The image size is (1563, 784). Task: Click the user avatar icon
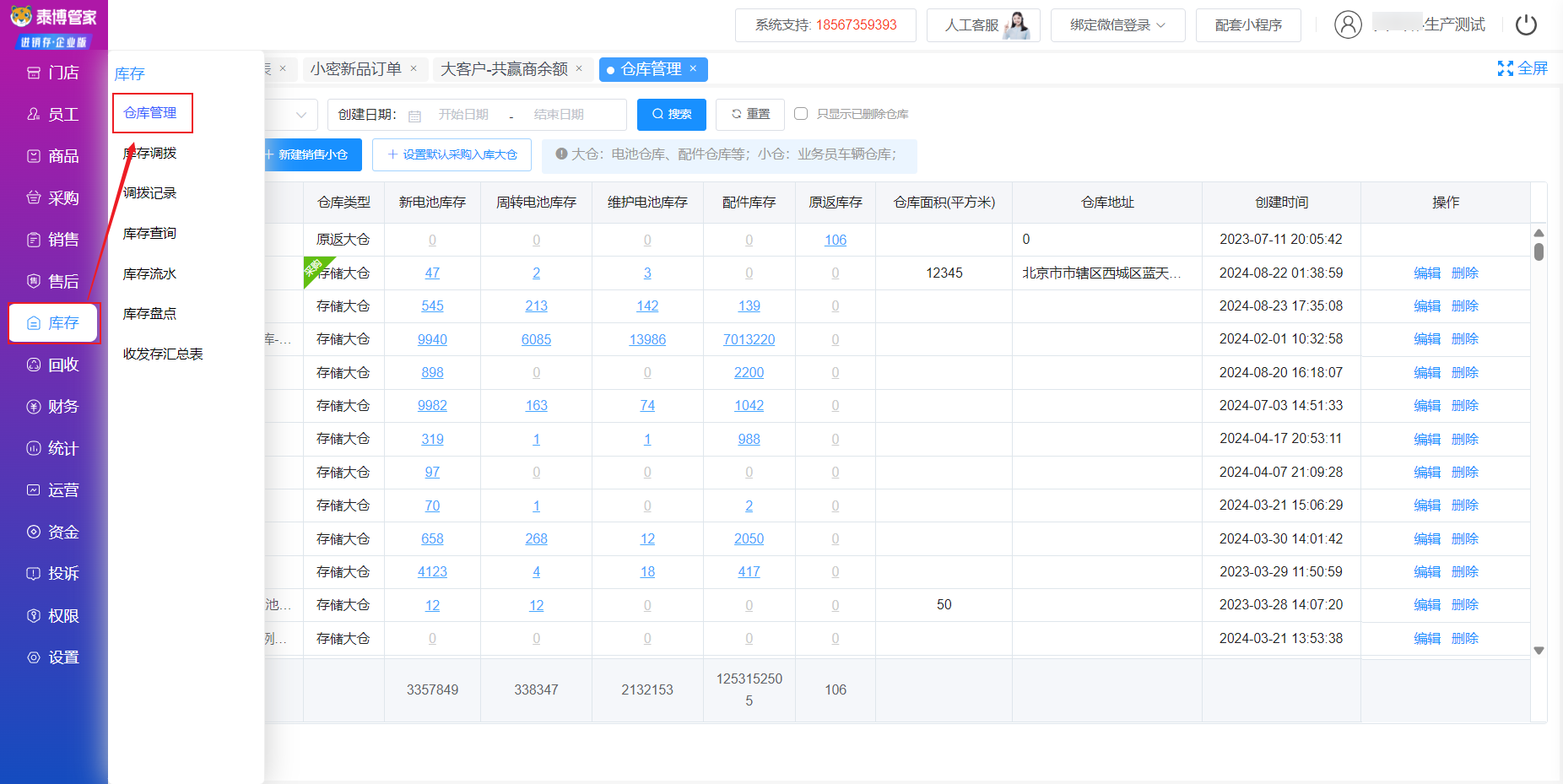(1348, 24)
